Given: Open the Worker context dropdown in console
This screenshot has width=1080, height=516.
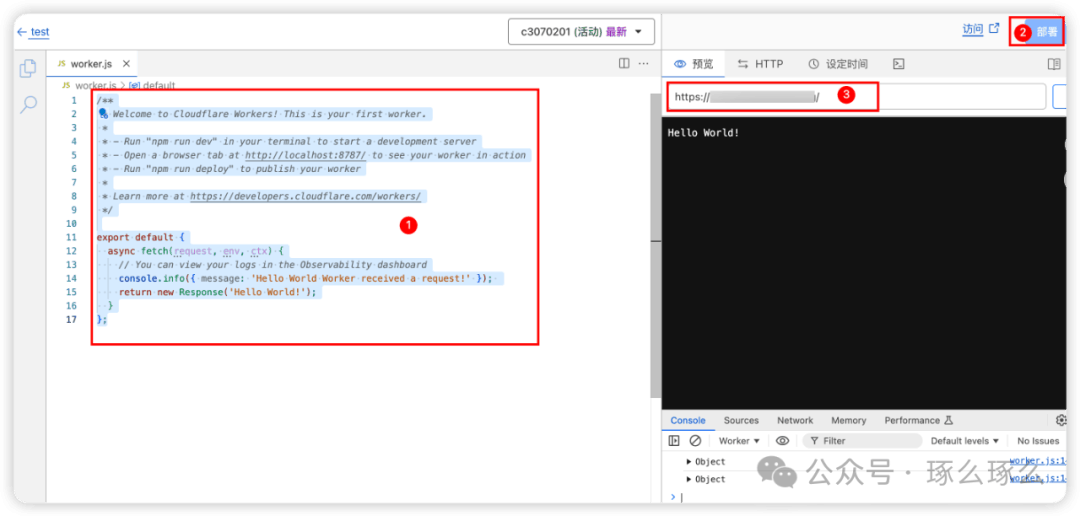Looking at the screenshot, I should (739, 441).
